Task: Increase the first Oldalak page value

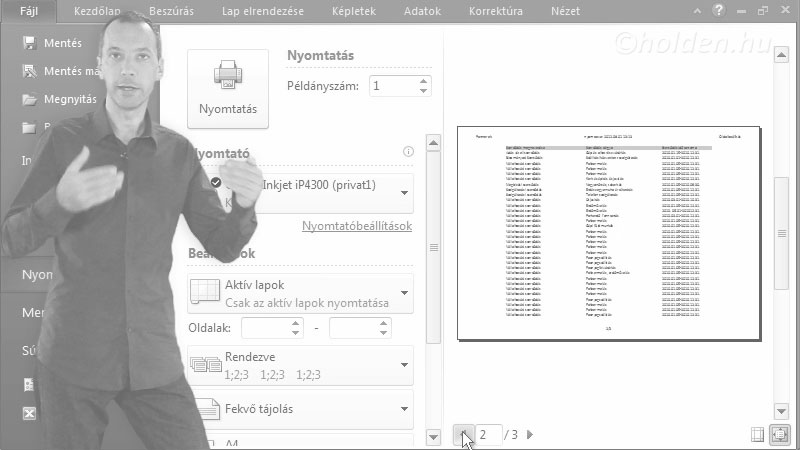Action: [x=295, y=323]
